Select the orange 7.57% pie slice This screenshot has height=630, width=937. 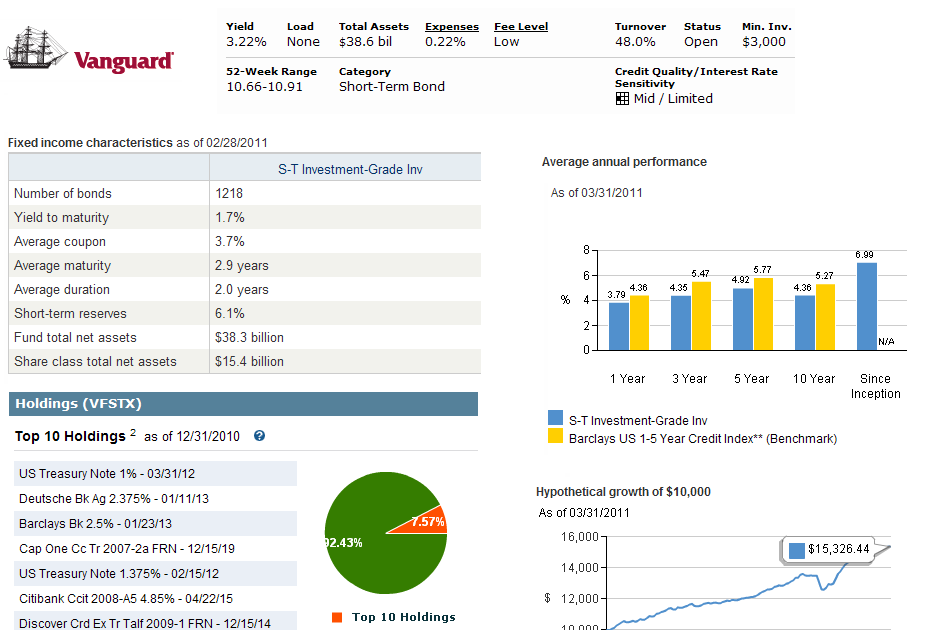click(x=425, y=520)
